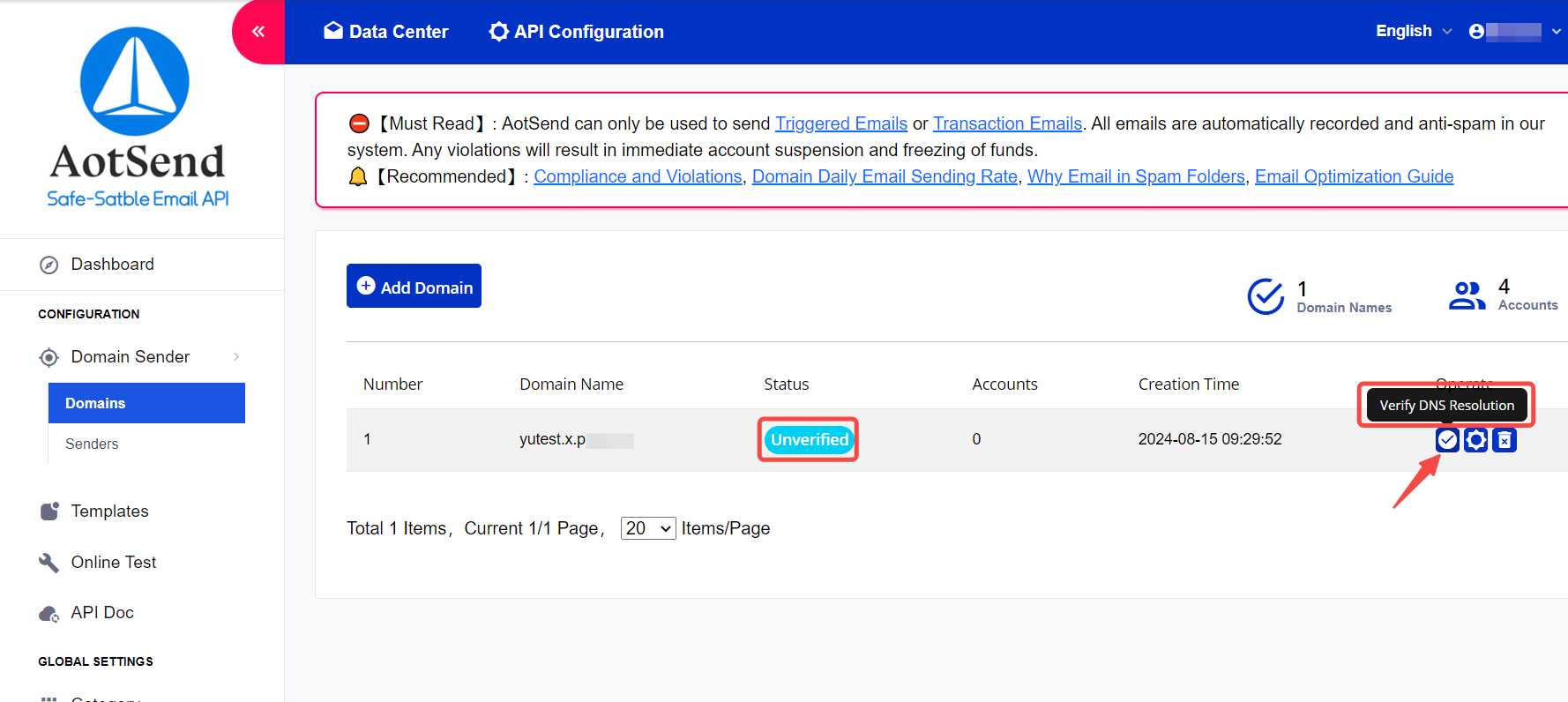Click the Domain Names checkmark icon

(x=1266, y=296)
